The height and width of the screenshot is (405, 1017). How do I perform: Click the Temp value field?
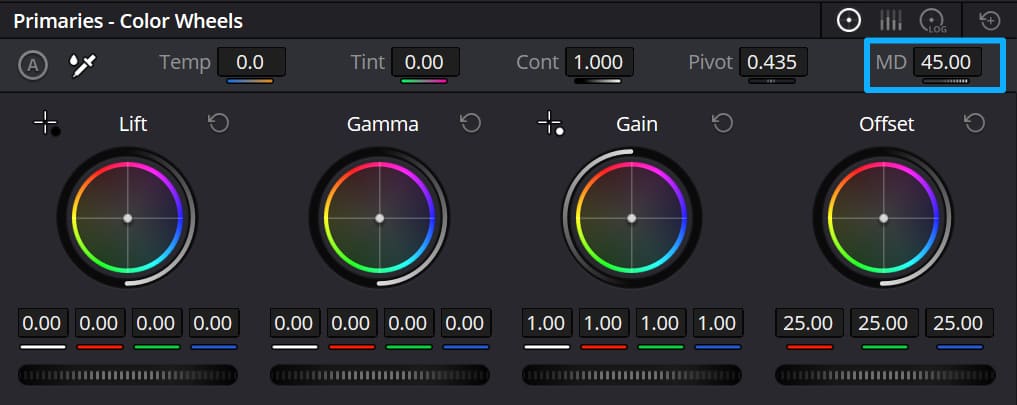point(251,62)
